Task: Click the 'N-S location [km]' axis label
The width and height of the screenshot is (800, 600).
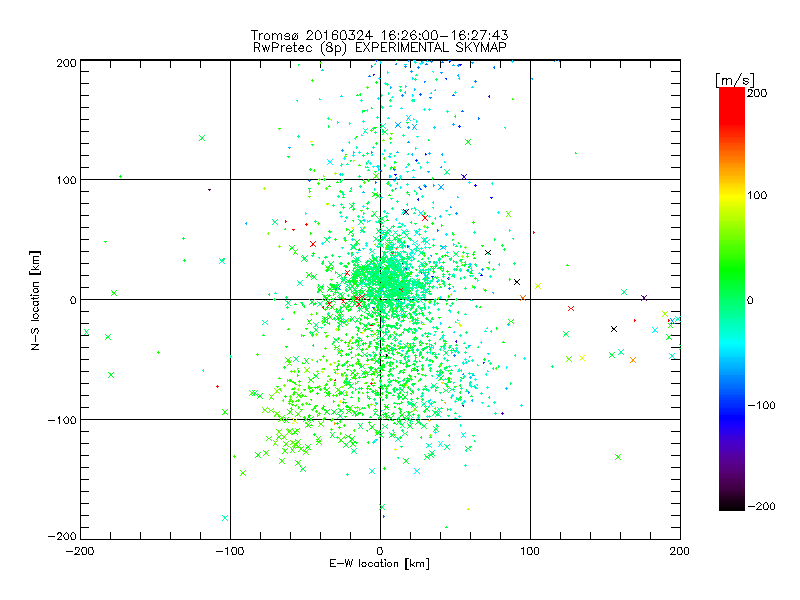Action: coord(35,300)
